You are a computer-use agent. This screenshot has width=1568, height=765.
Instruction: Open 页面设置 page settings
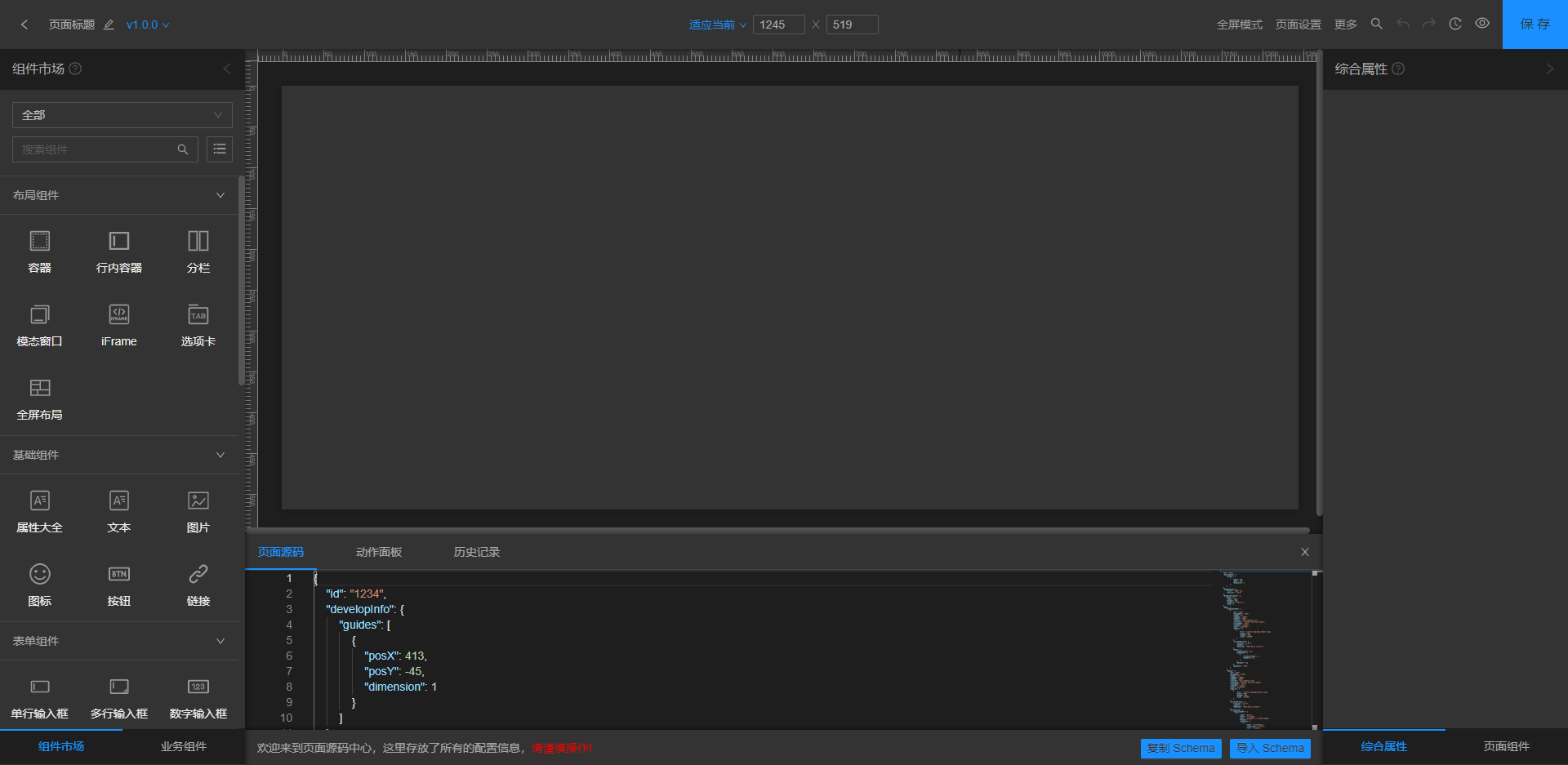[x=1298, y=24]
